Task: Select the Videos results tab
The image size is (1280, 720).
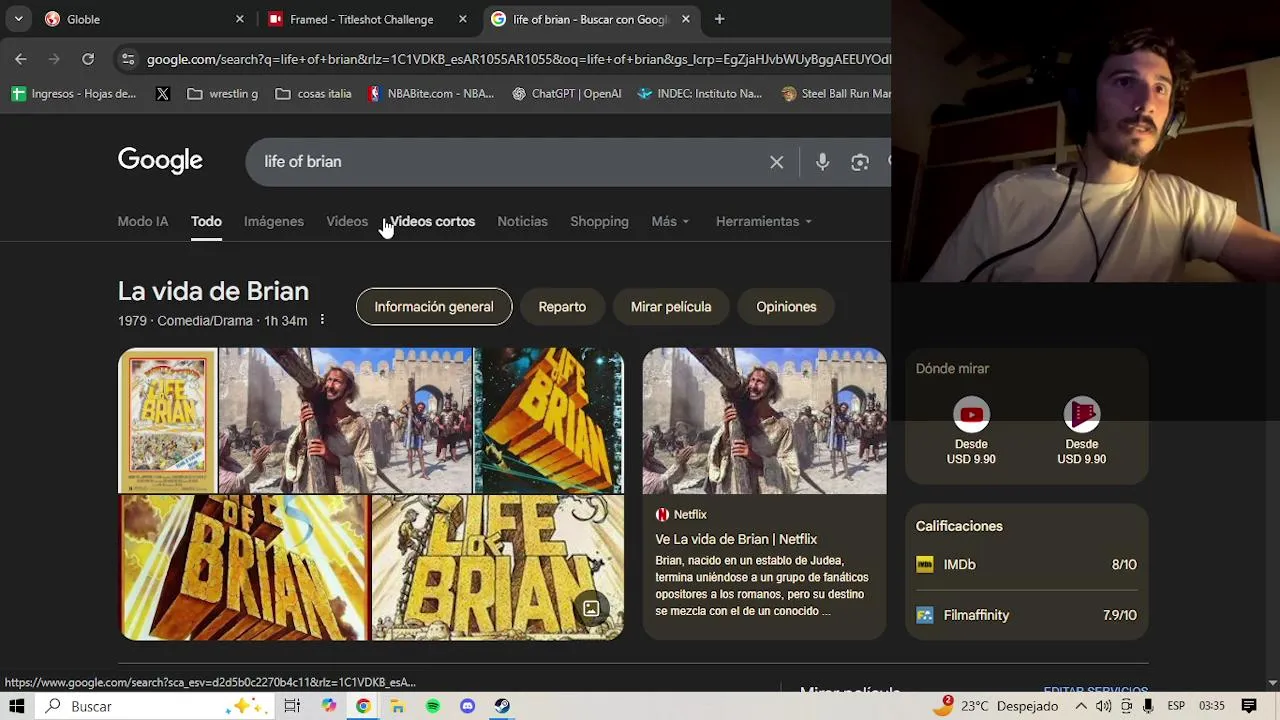Action: pyautogui.click(x=347, y=221)
